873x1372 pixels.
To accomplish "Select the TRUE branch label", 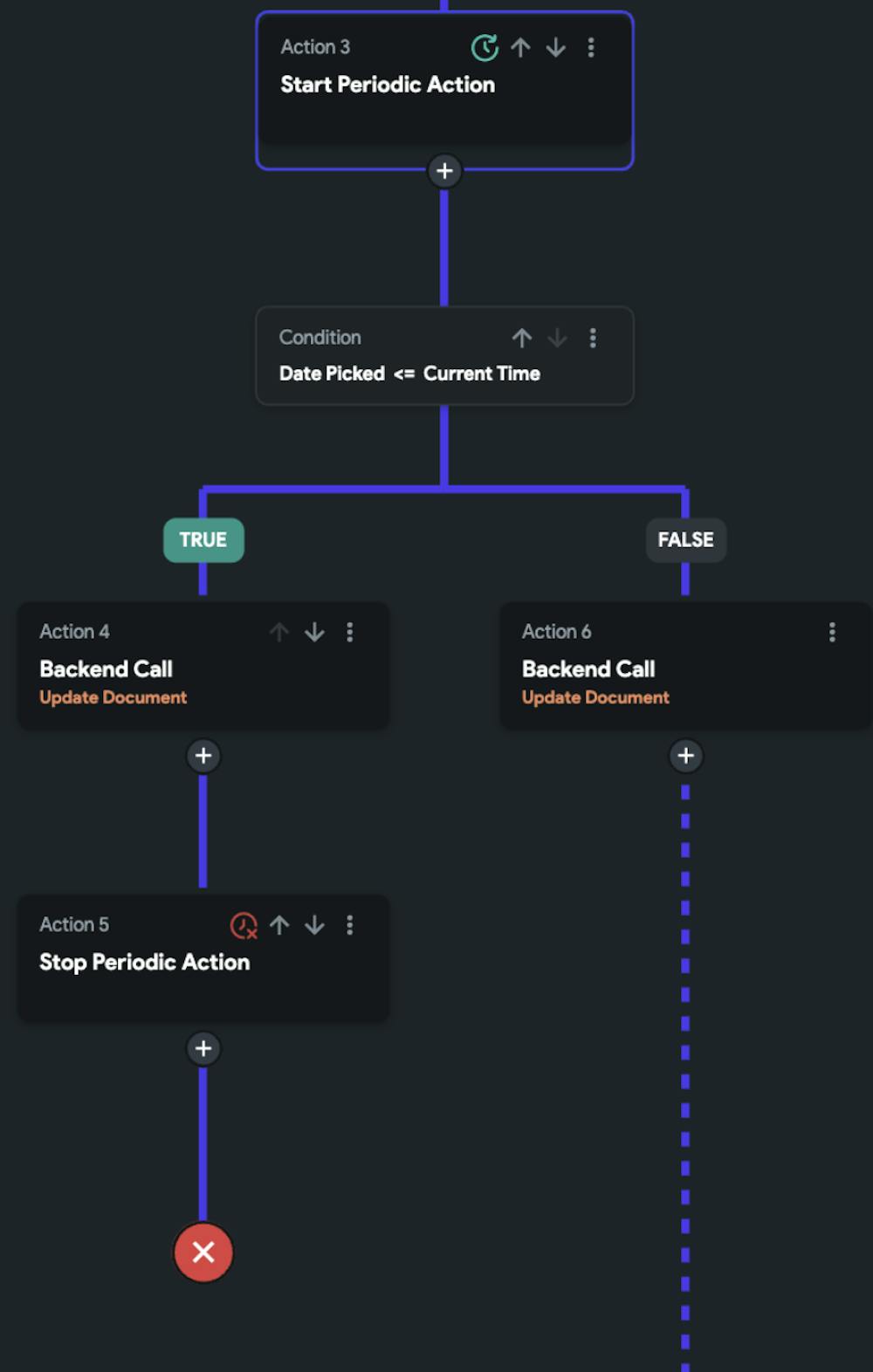I will (203, 539).
